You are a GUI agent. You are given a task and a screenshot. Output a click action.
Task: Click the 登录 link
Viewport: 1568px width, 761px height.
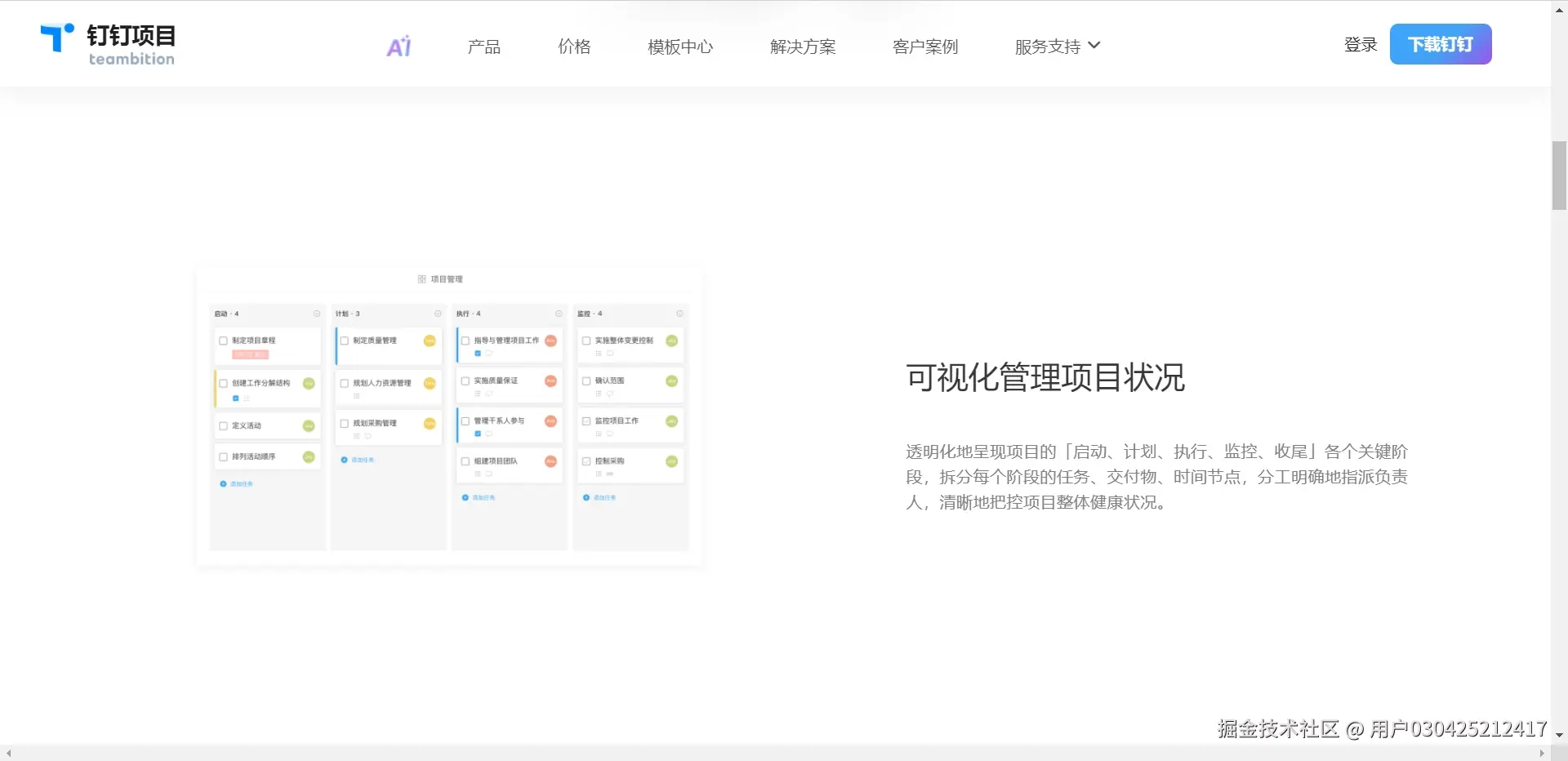[1360, 45]
